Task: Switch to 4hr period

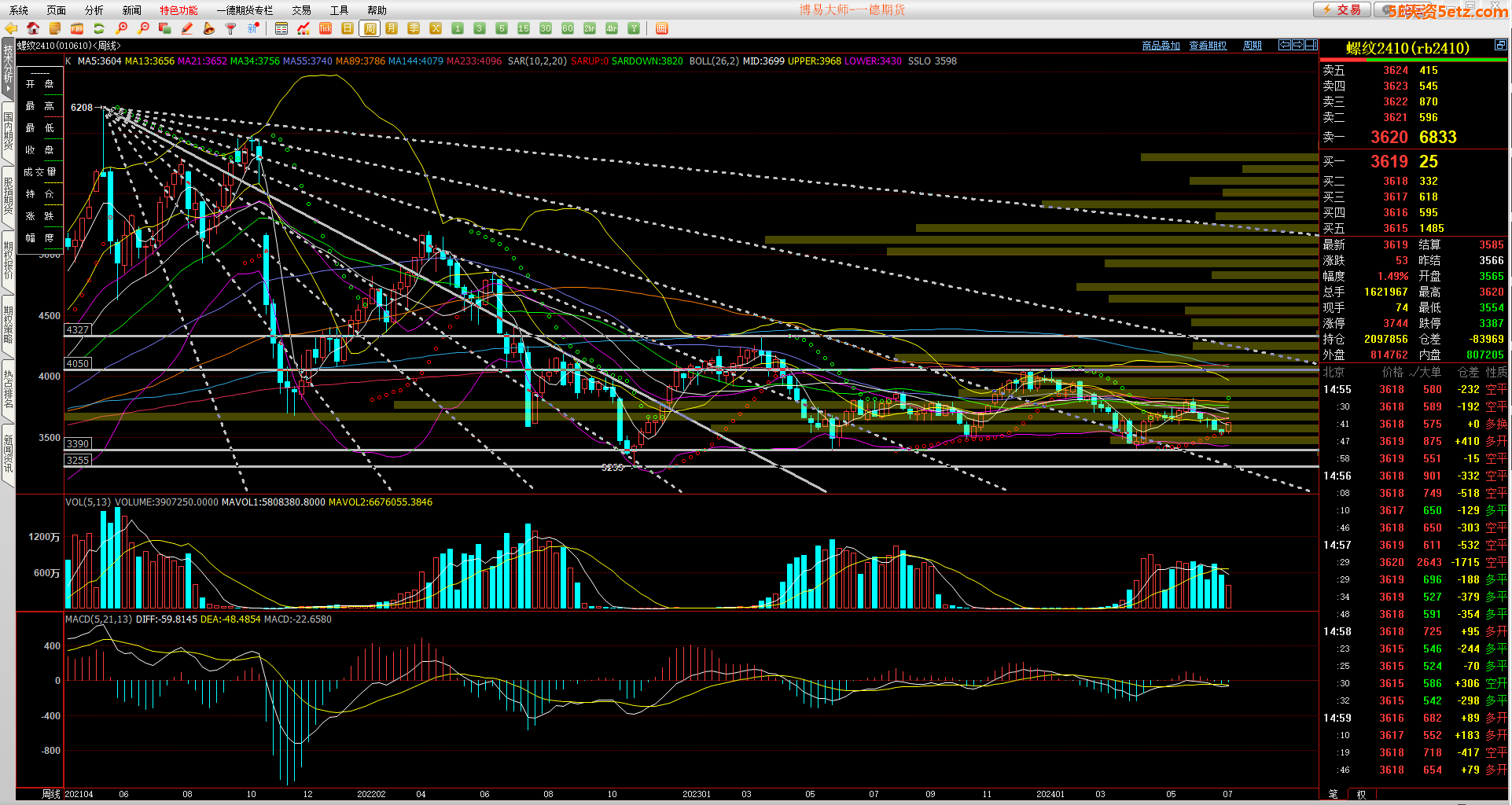Action: pyautogui.click(x=612, y=28)
